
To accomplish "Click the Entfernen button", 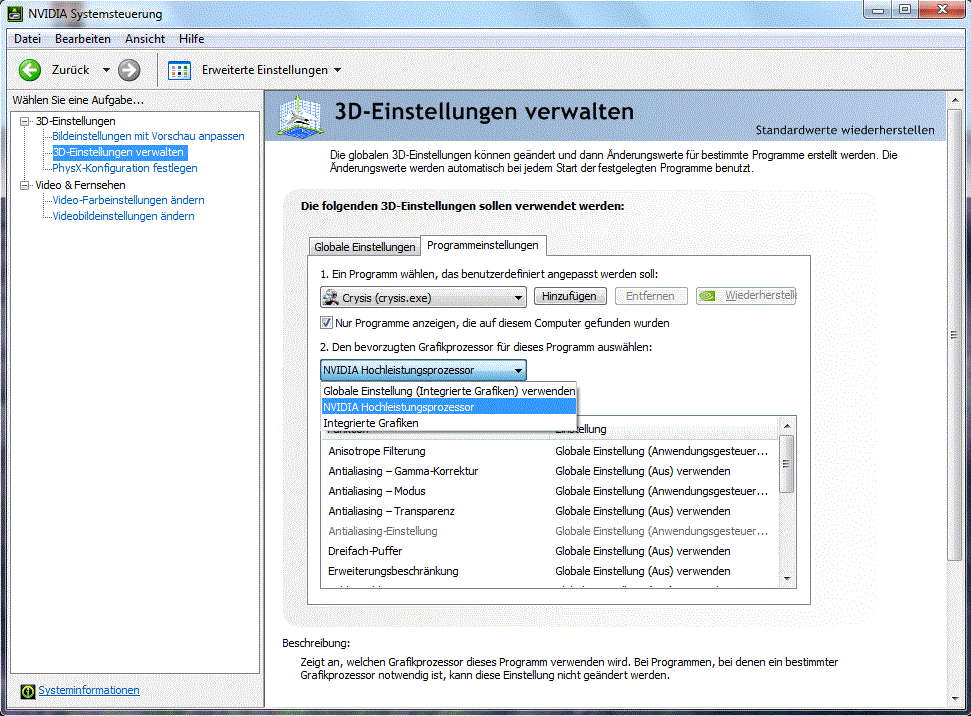I will [650, 296].
